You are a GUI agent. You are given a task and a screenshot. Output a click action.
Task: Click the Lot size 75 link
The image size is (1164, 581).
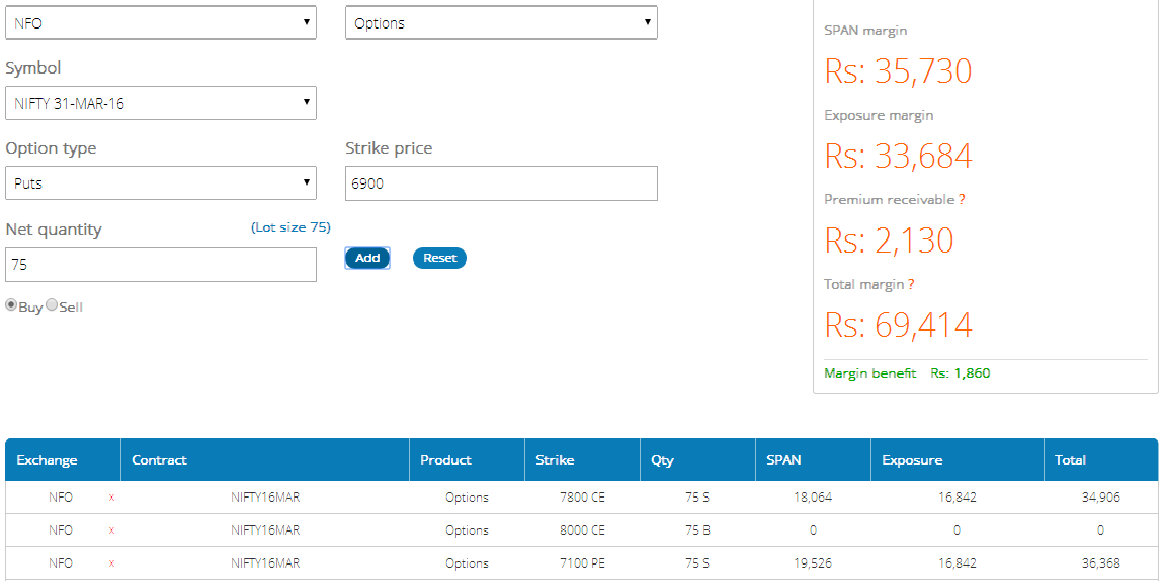point(291,227)
